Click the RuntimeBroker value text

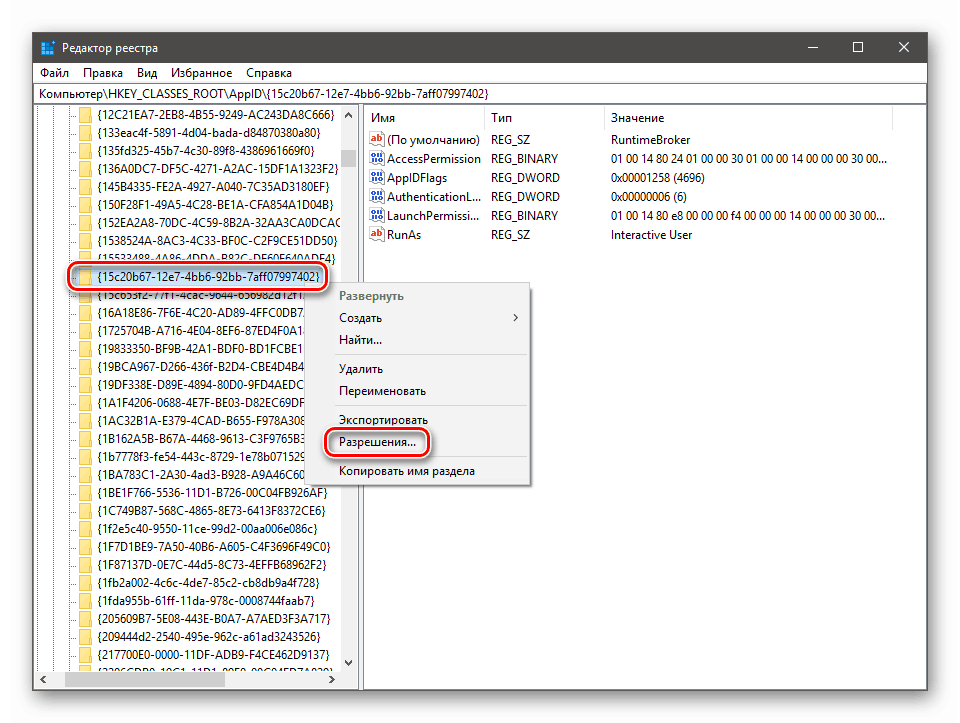pyautogui.click(x=650, y=140)
